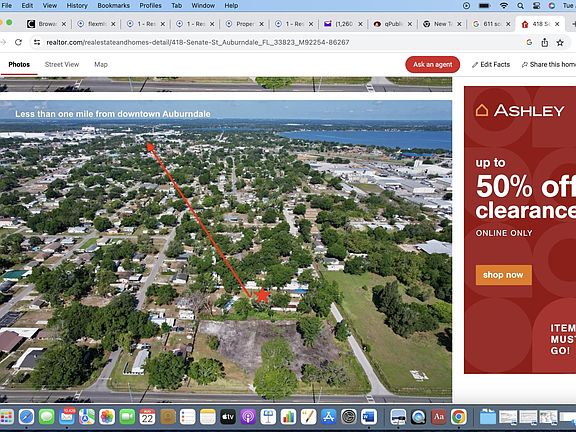
Task: Open Numbers from the dock
Action: (x=288, y=417)
